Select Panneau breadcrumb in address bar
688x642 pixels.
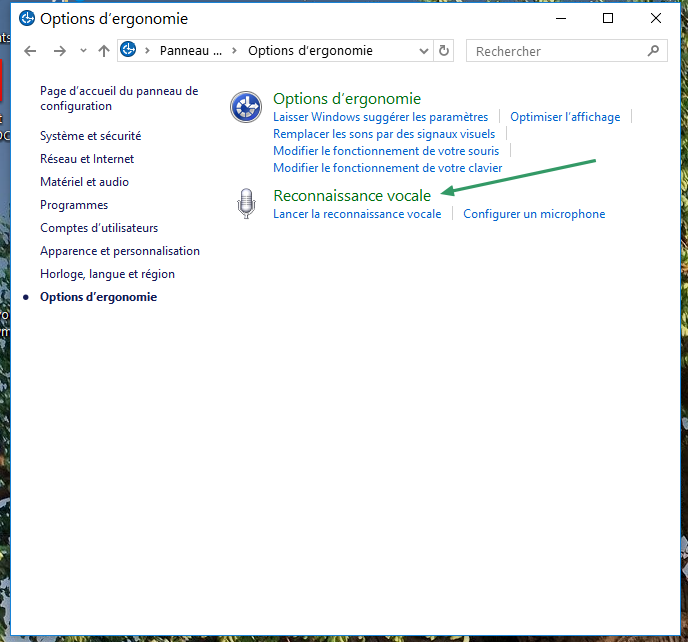pyautogui.click(x=190, y=51)
